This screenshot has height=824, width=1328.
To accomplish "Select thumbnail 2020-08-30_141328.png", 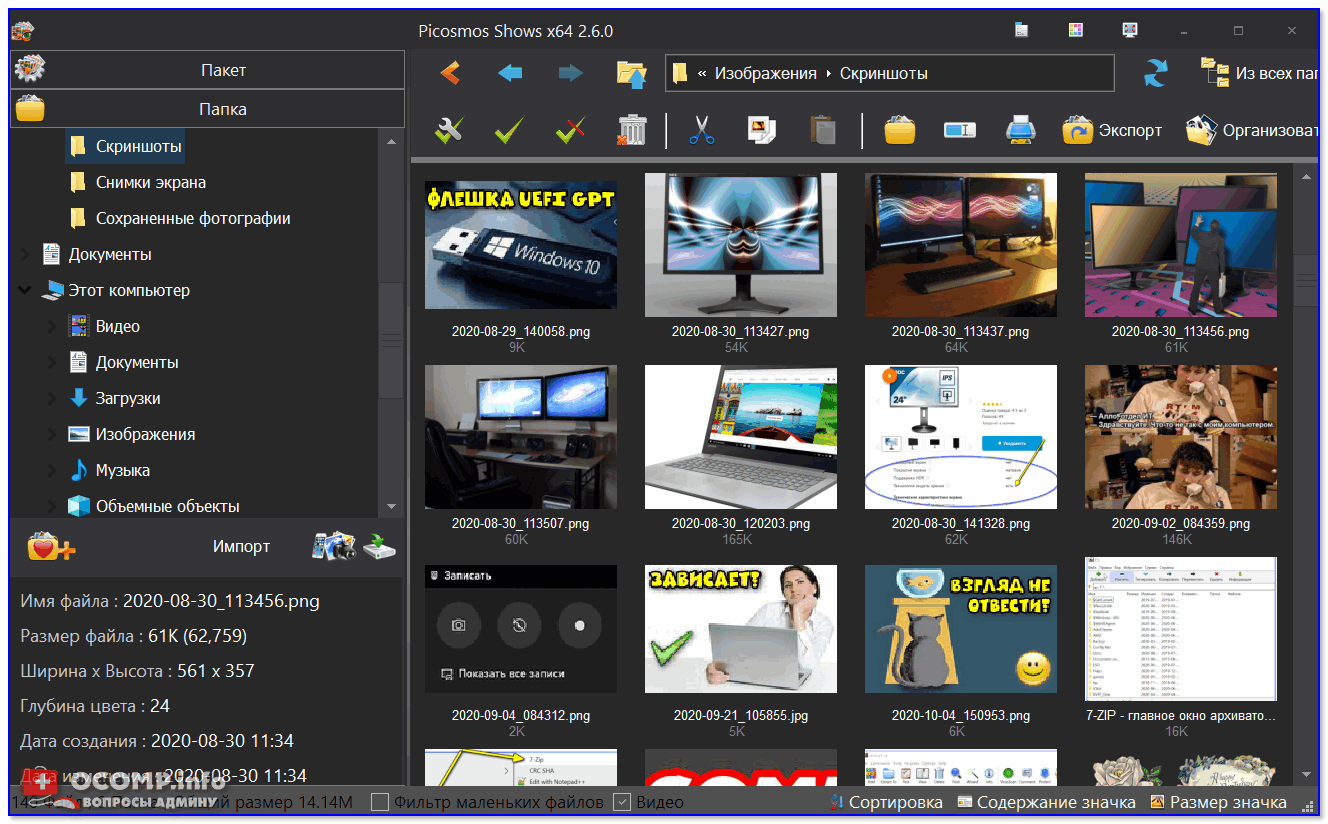I will 960,437.
